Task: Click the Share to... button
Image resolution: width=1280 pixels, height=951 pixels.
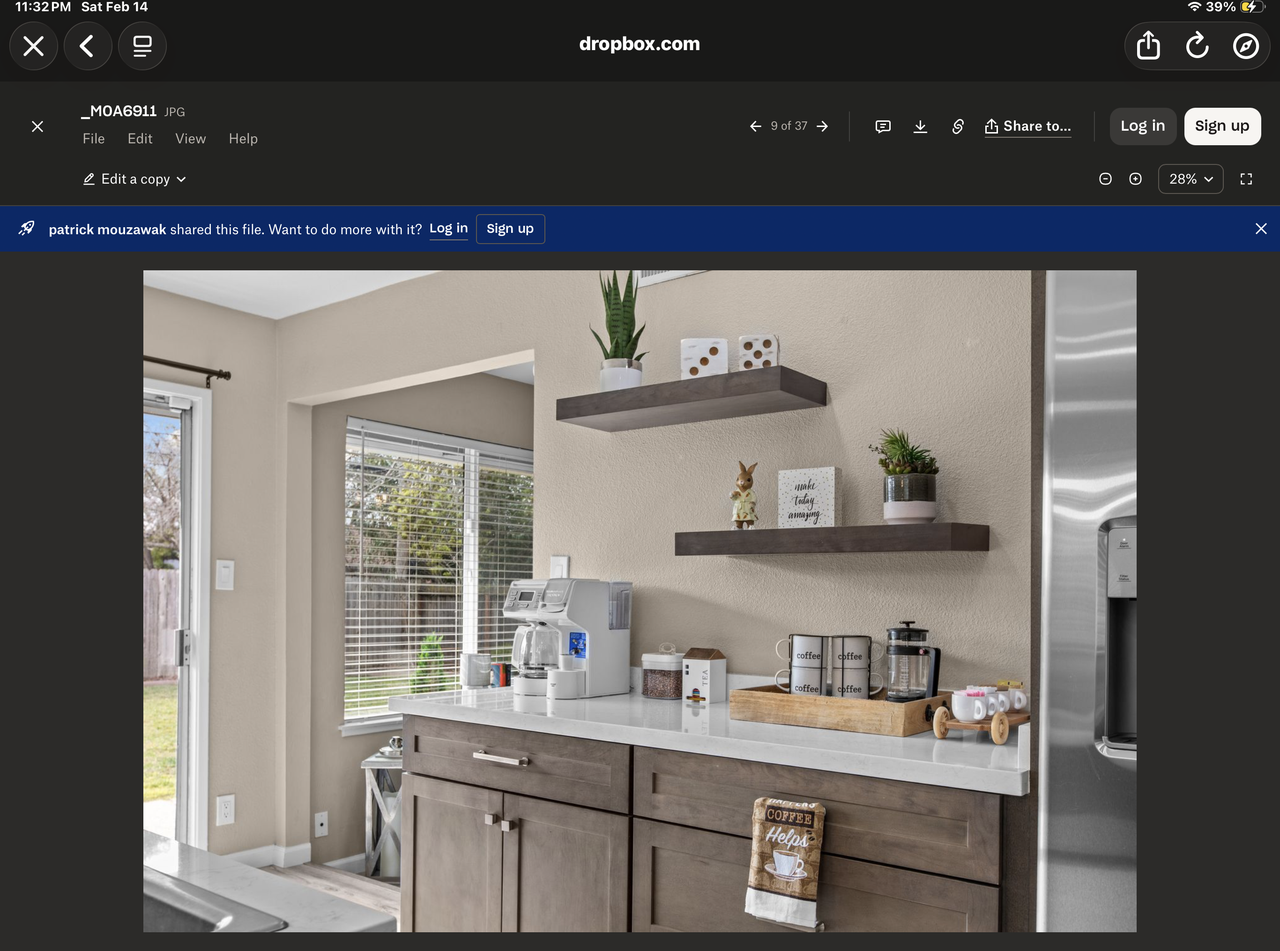Action: (1028, 126)
